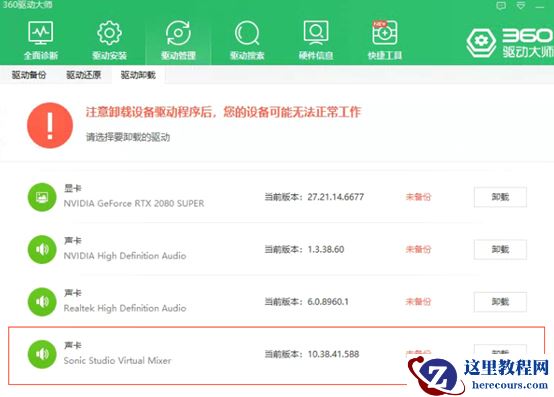554x397 pixels.
Task: Select NVIDIA High Definition Audio name
Action: [x=125, y=256]
